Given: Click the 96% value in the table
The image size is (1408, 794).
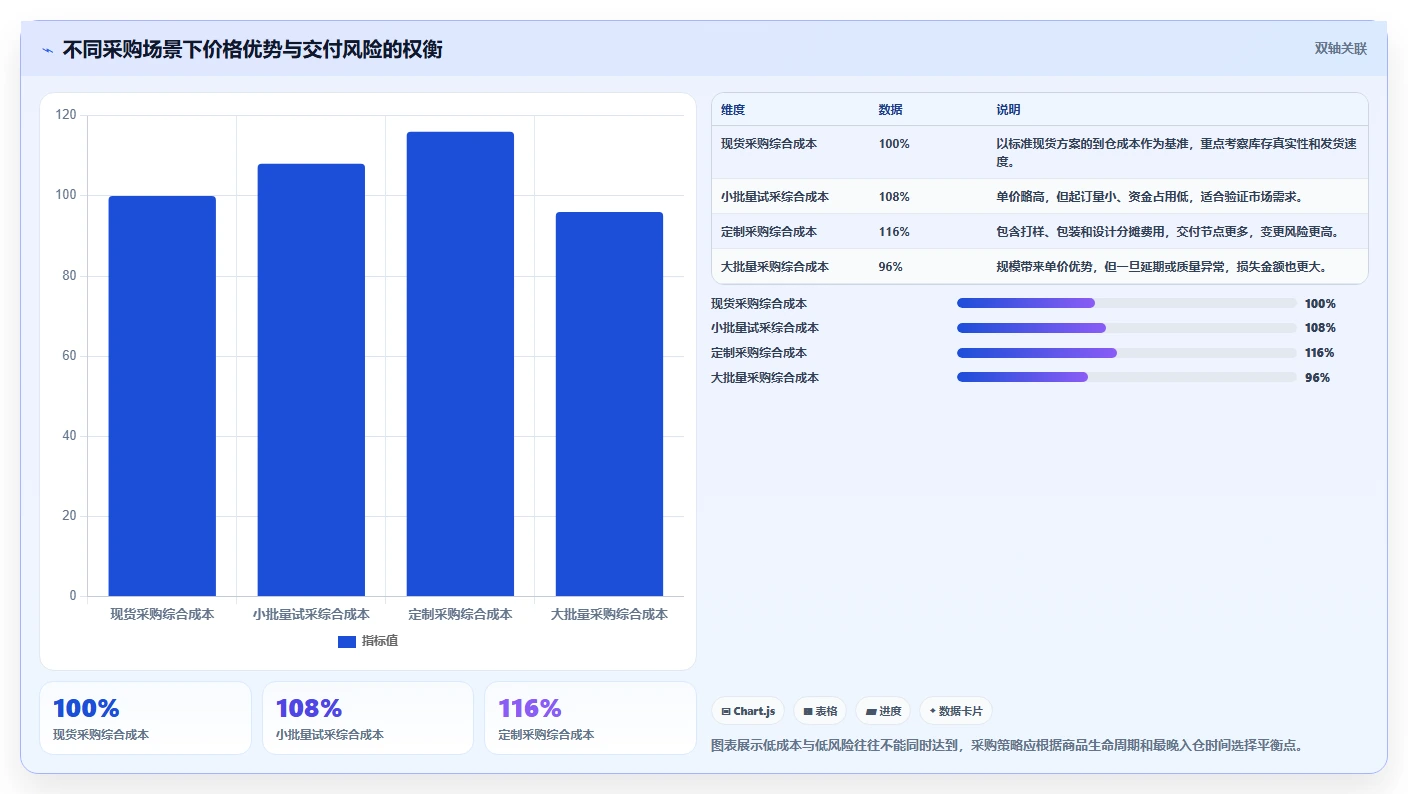Looking at the screenshot, I should click(891, 267).
